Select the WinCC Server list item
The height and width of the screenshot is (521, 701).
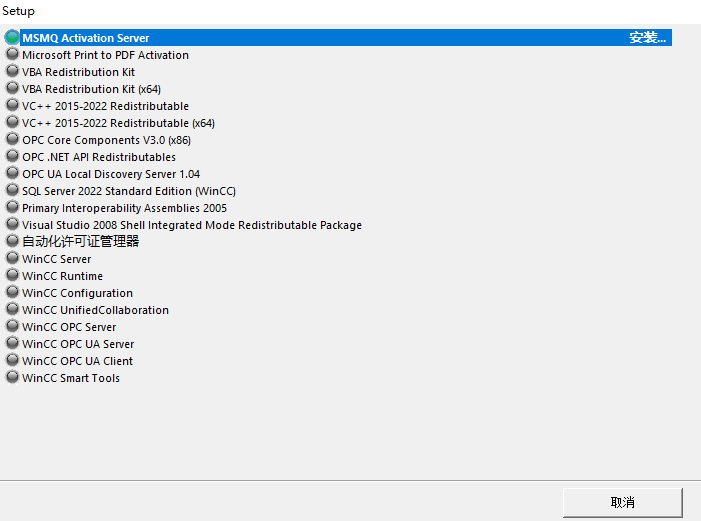pyautogui.click(x=57, y=259)
